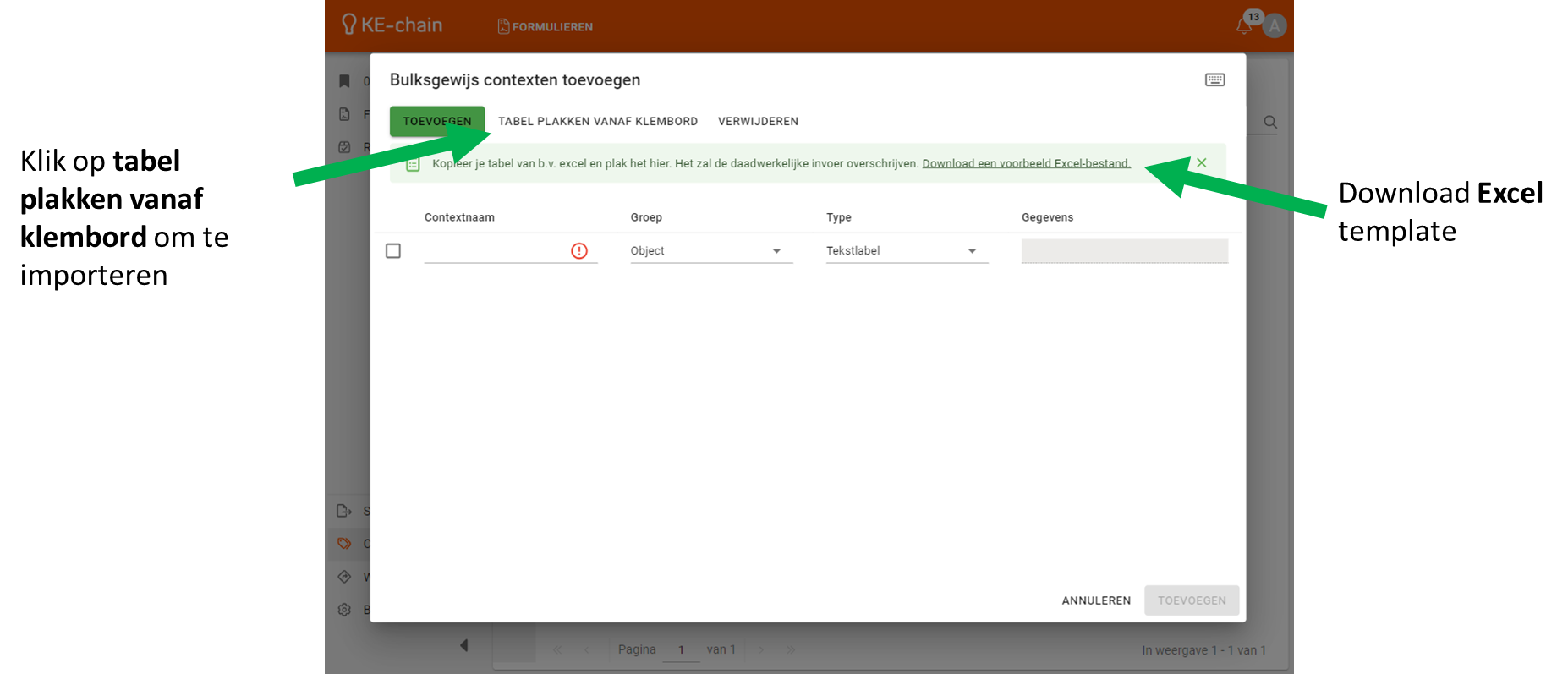1568x674 pixels.
Task: Open the user avatar 'A' menu
Action: point(1274,26)
